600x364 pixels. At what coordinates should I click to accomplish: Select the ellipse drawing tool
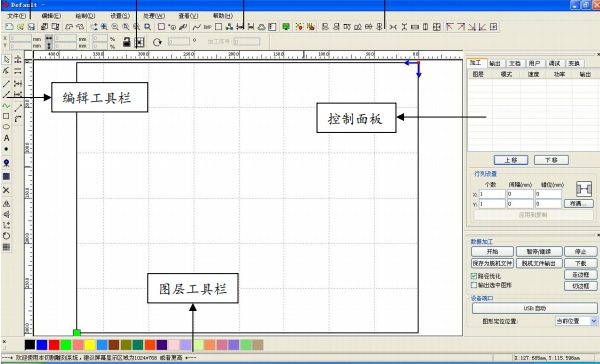[6, 127]
